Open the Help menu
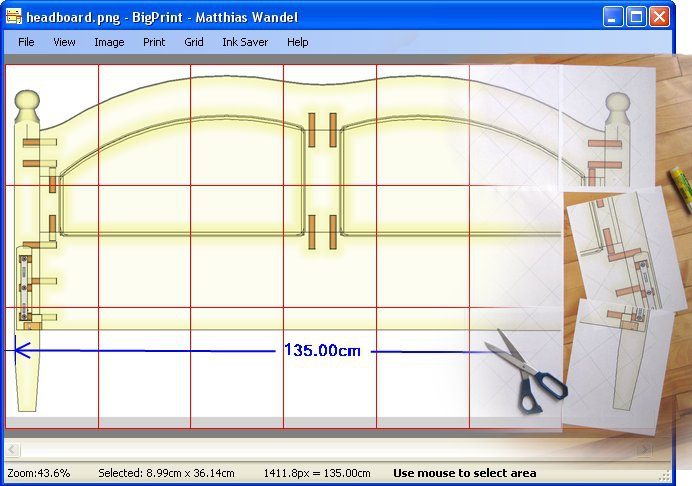692x486 pixels. [297, 42]
